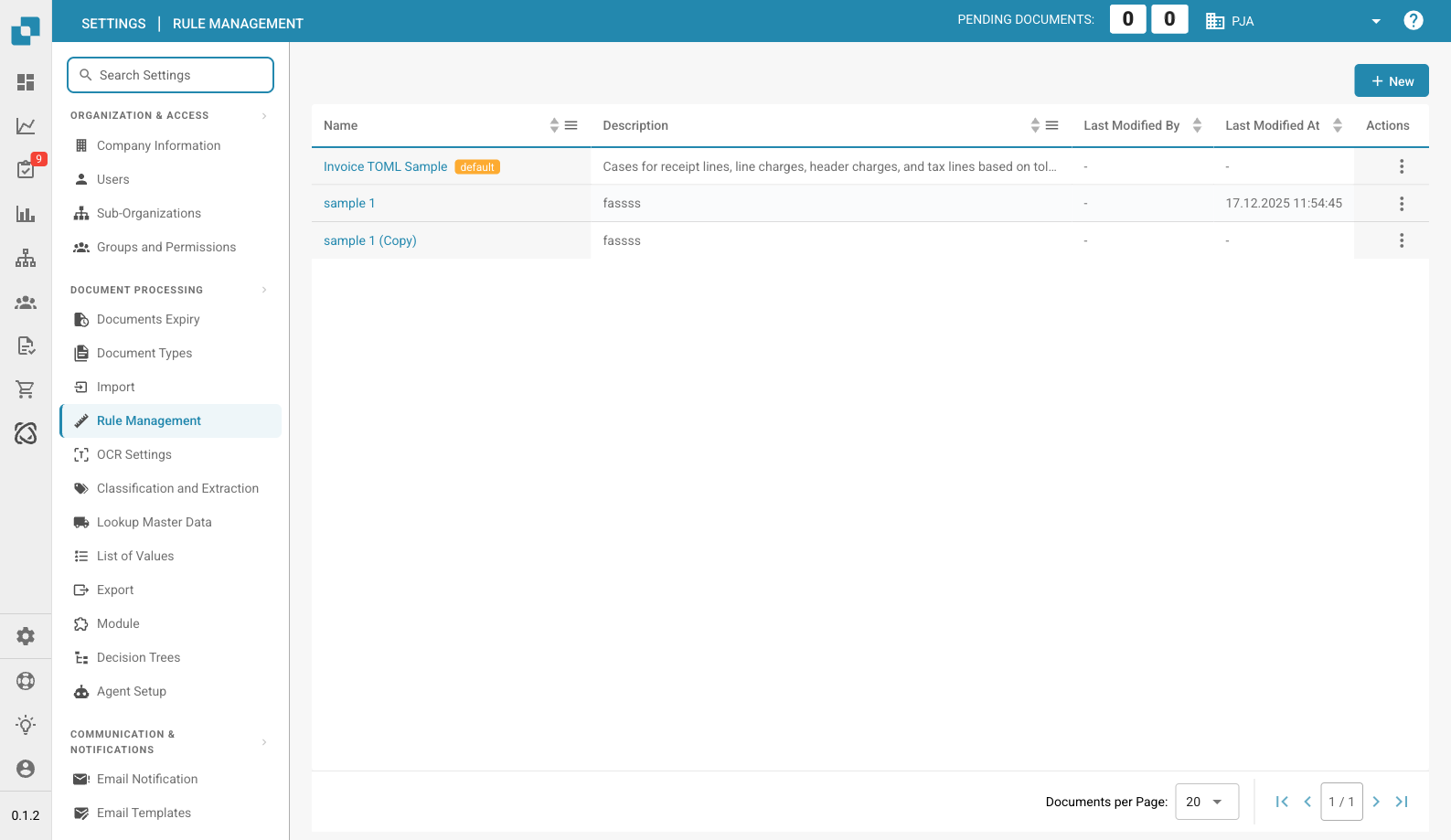Open the user account avatar icon

point(26,769)
